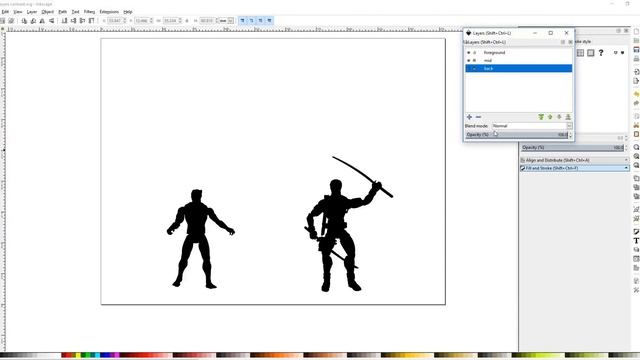Click the Cut scissors icon

tap(636, 125)
